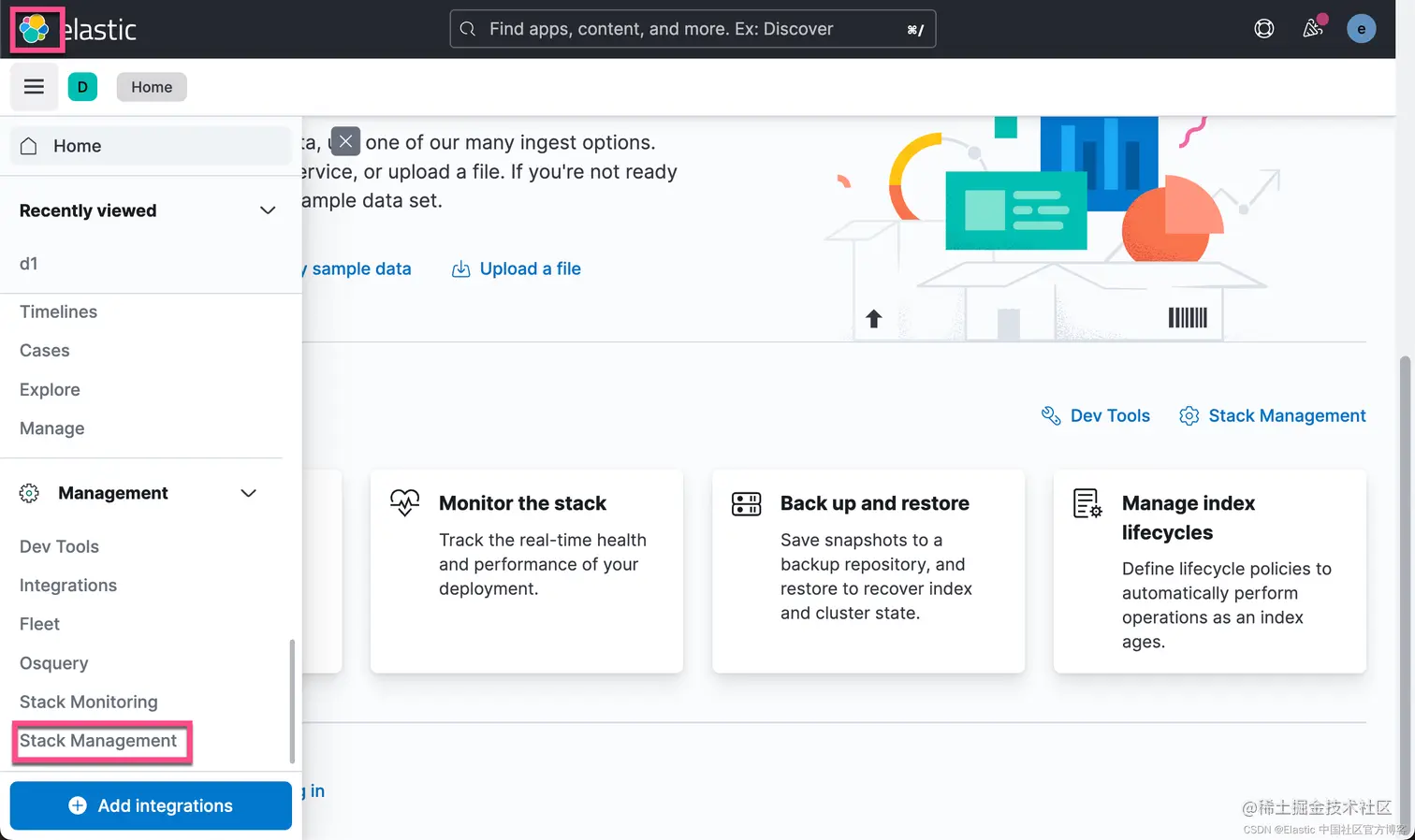Image resolution: width=1415 pixels, height=840 pixels.
Task: Open the Dev Tools link near cards
Action: [x=1110, y=415]
